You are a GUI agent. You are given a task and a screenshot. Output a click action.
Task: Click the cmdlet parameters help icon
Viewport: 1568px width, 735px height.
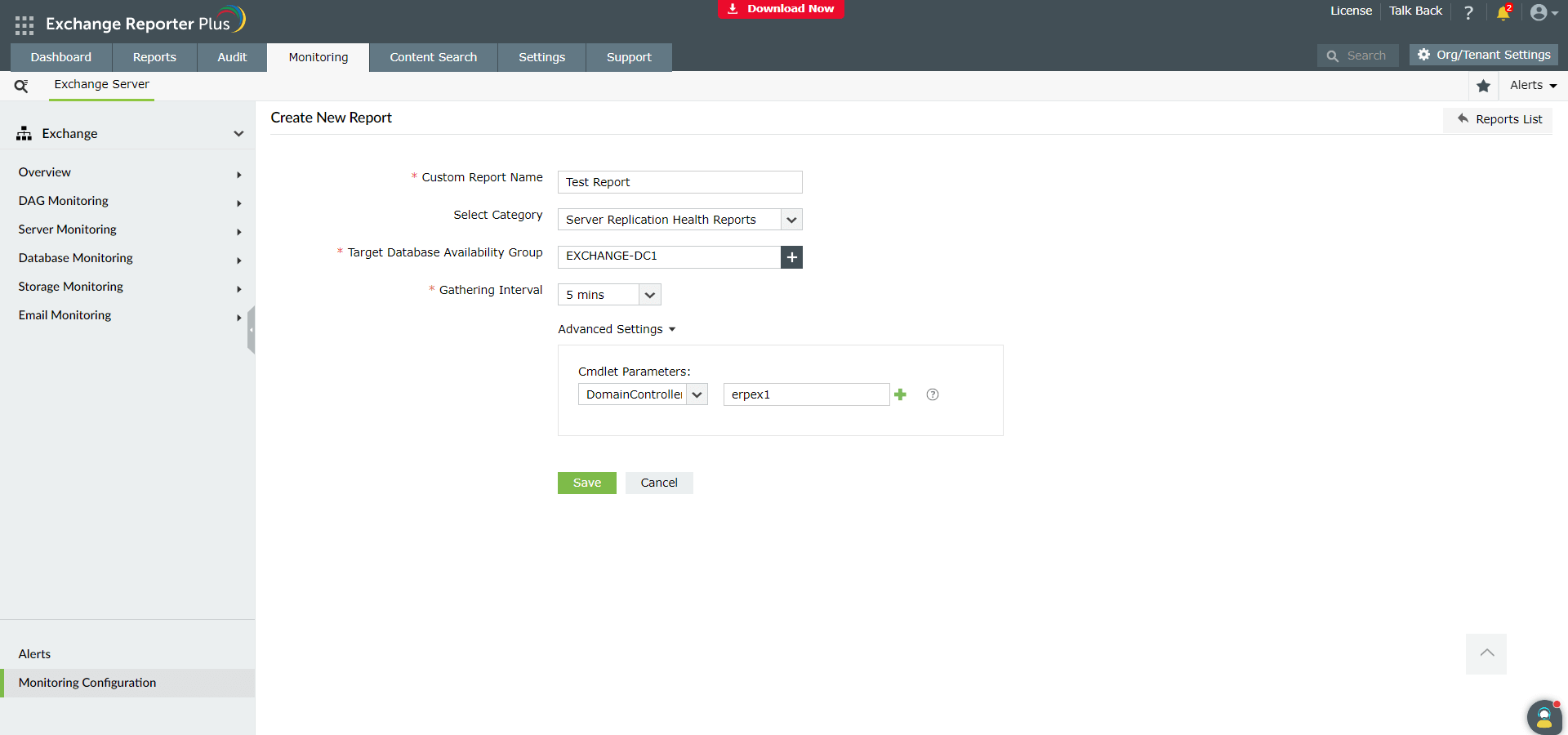point(933,394)
